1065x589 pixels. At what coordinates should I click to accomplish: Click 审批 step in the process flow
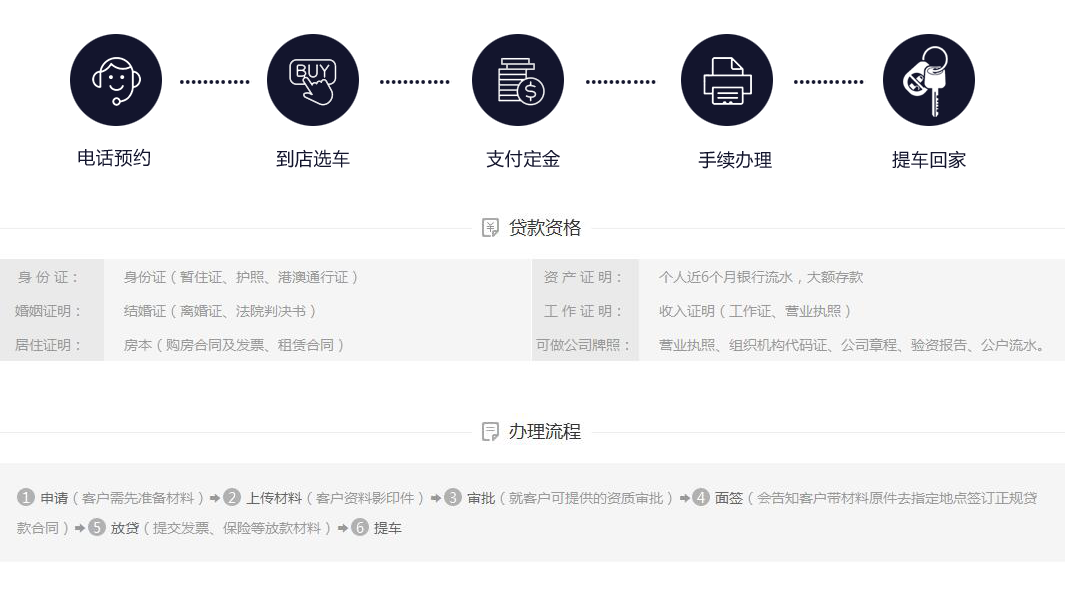(x=481, y=498)
